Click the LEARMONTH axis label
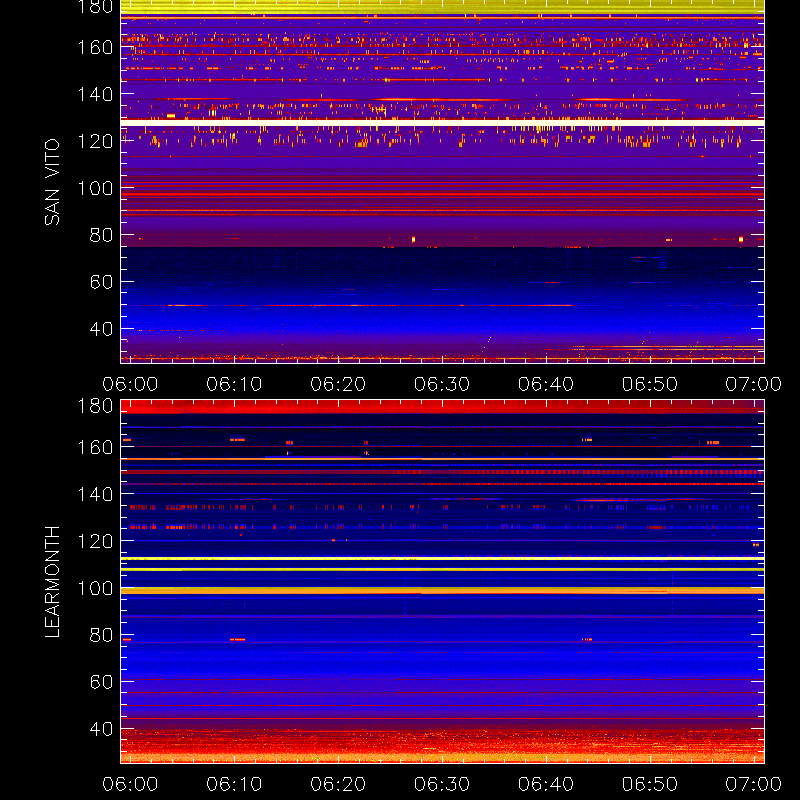The height and width of the screenshot is (800, 800). (x=52, y=582)
